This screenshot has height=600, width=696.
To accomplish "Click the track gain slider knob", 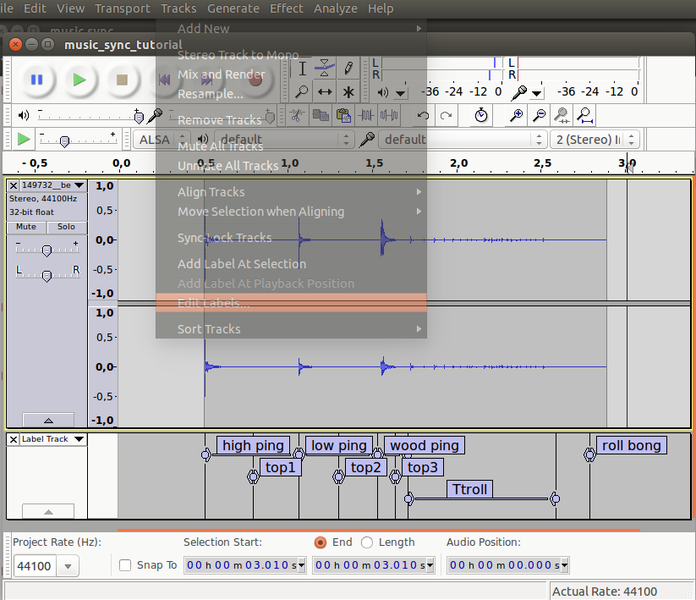I will tap(47, 251).
